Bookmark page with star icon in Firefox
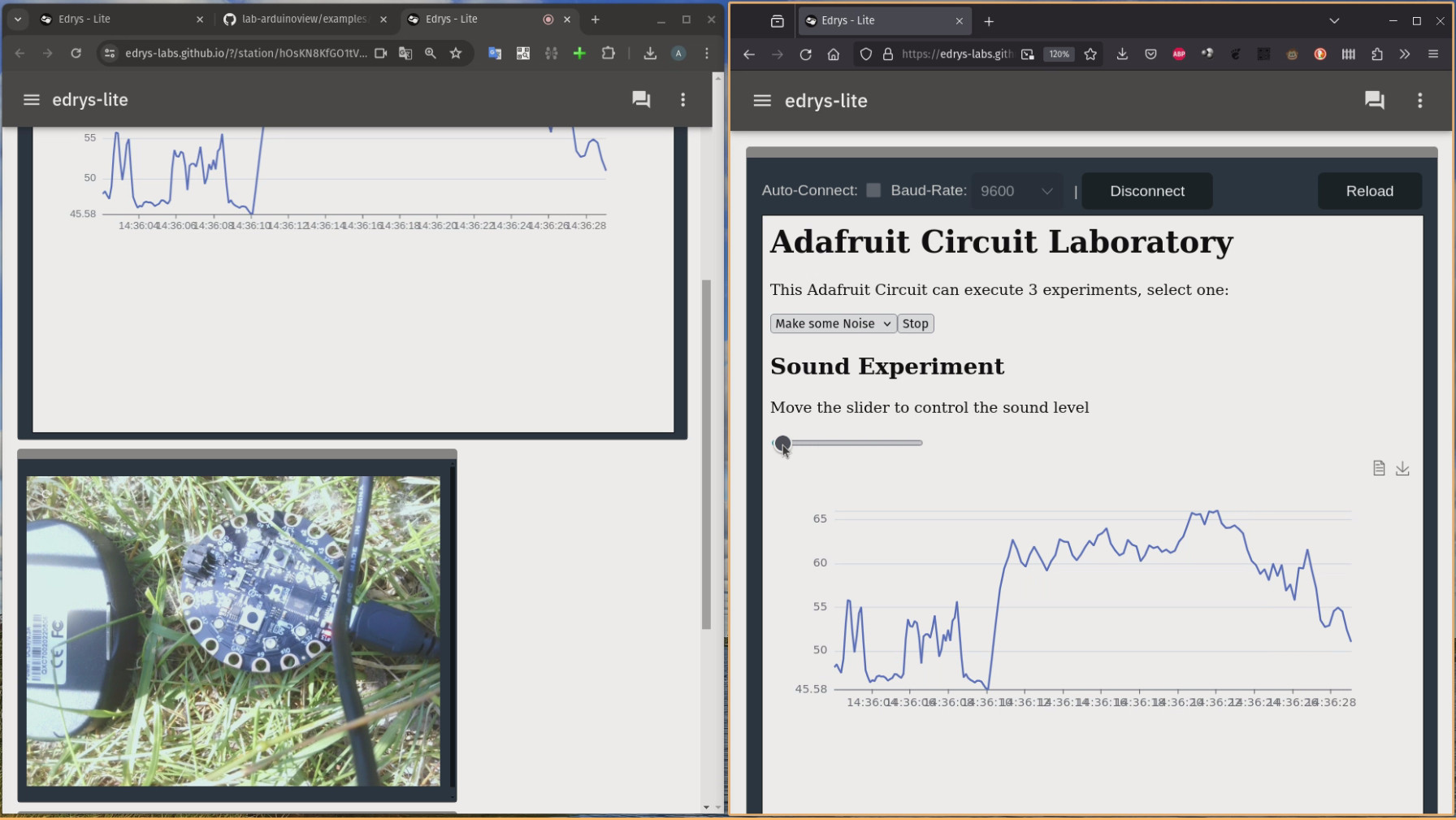The width and height of the screenshot is (1456, 820). pos(1090,54)
